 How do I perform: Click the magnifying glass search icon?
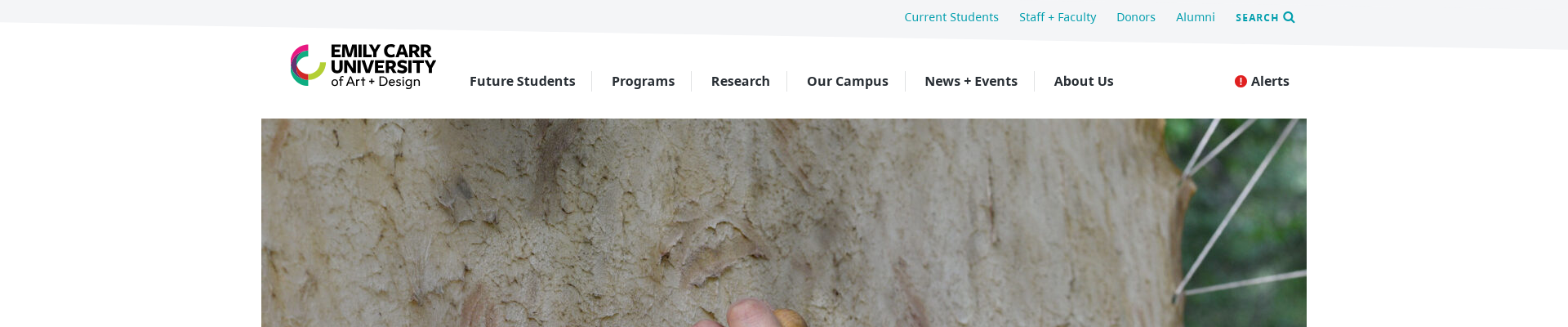[1289, 17]
